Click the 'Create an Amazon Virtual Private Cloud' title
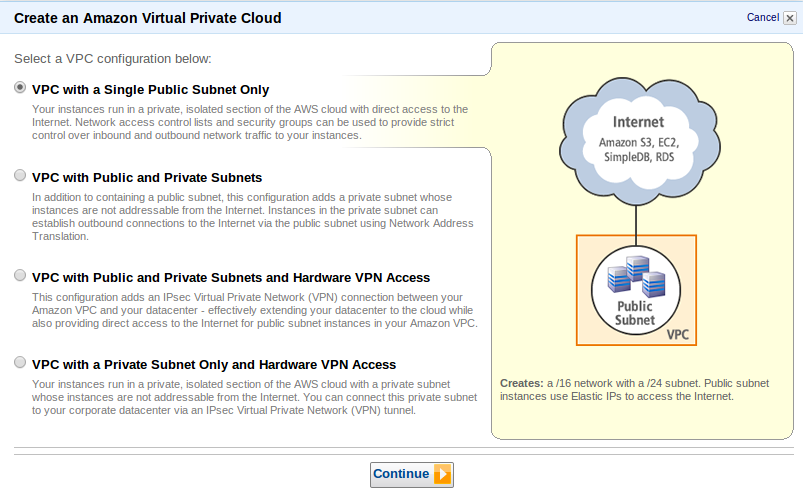 pyautogui.click(x=147, y=18)
